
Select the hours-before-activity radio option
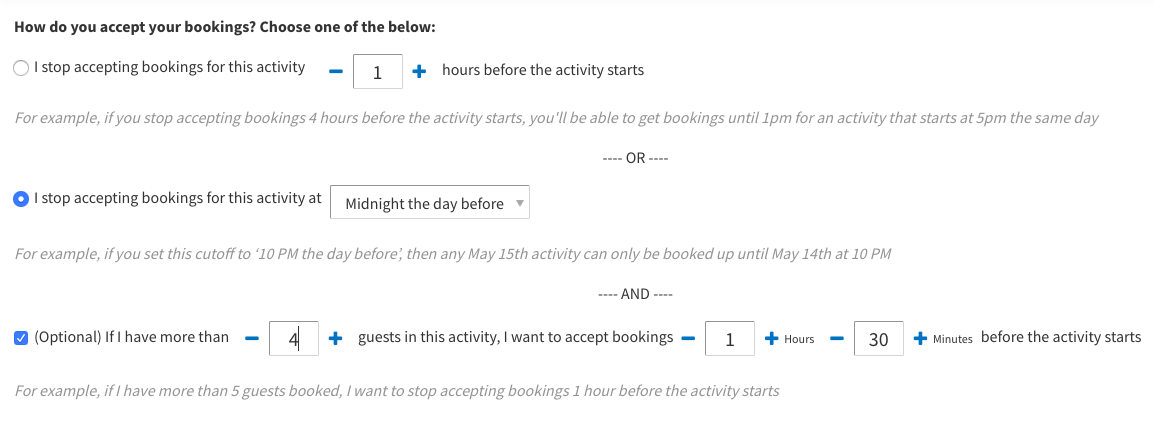[21, 69]
